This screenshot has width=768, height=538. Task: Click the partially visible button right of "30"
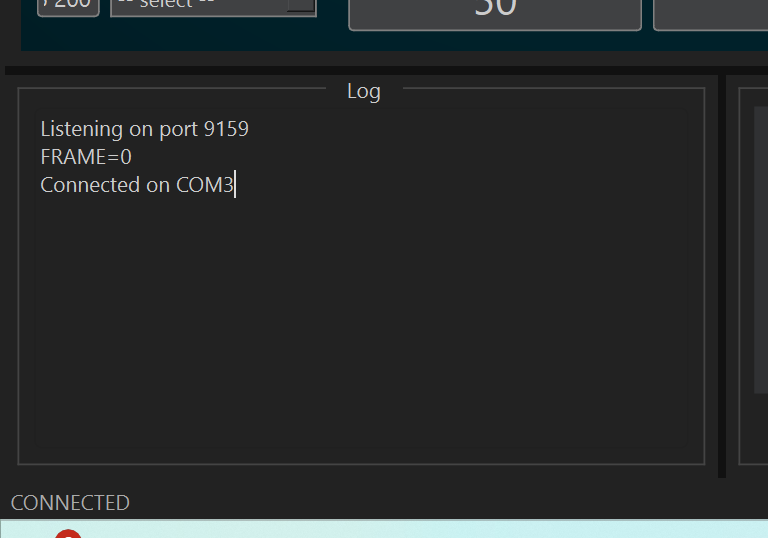point(711,14)
